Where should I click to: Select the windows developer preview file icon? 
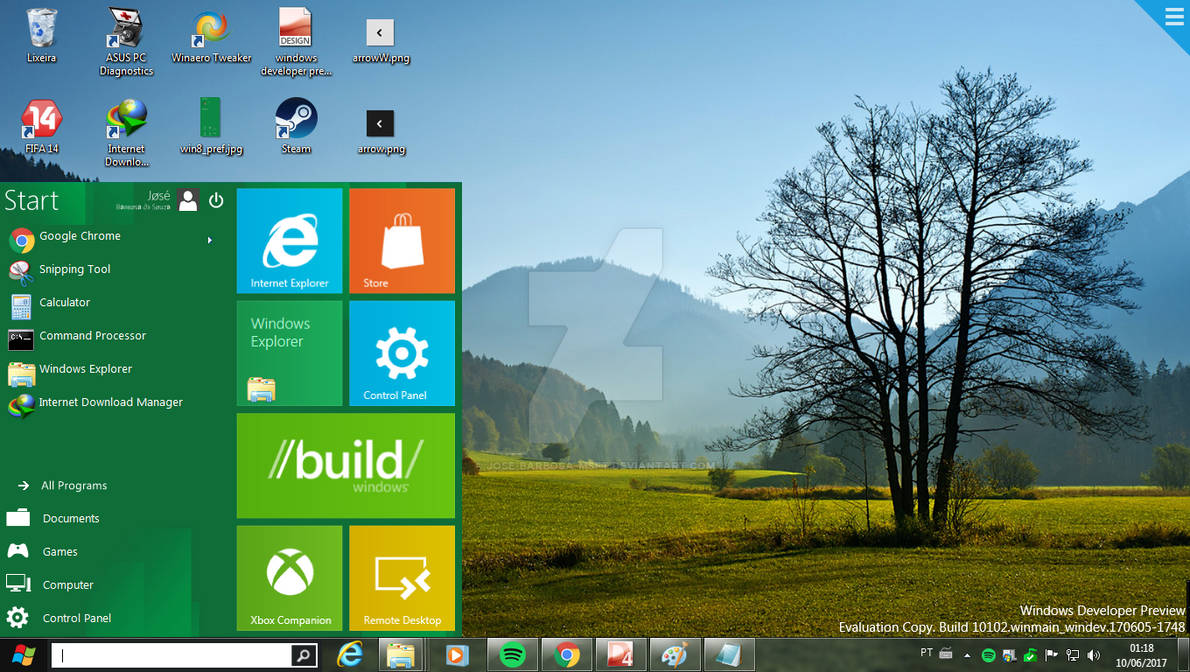296,41
